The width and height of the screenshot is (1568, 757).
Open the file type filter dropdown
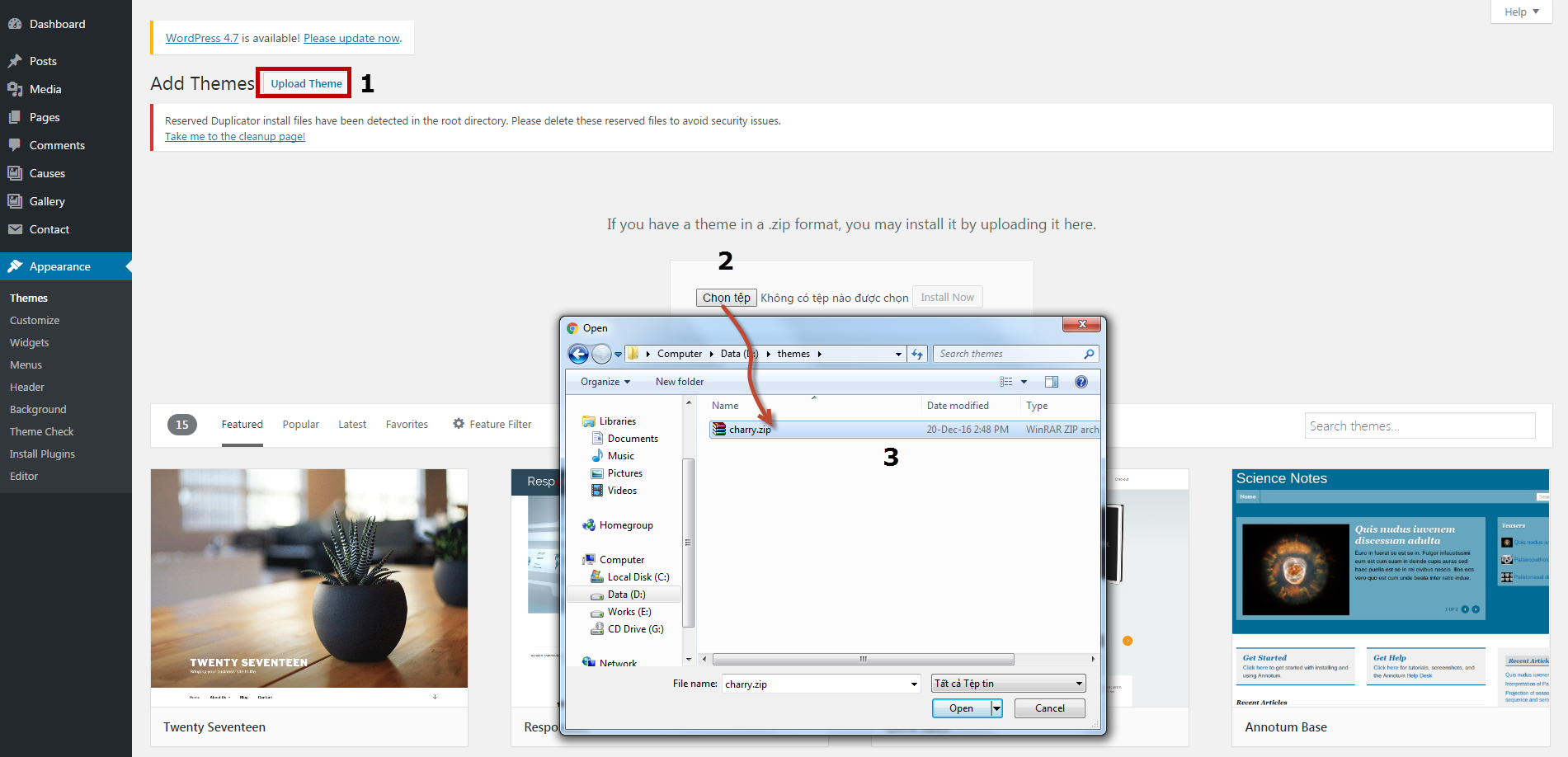click(x=1079, y=684)
